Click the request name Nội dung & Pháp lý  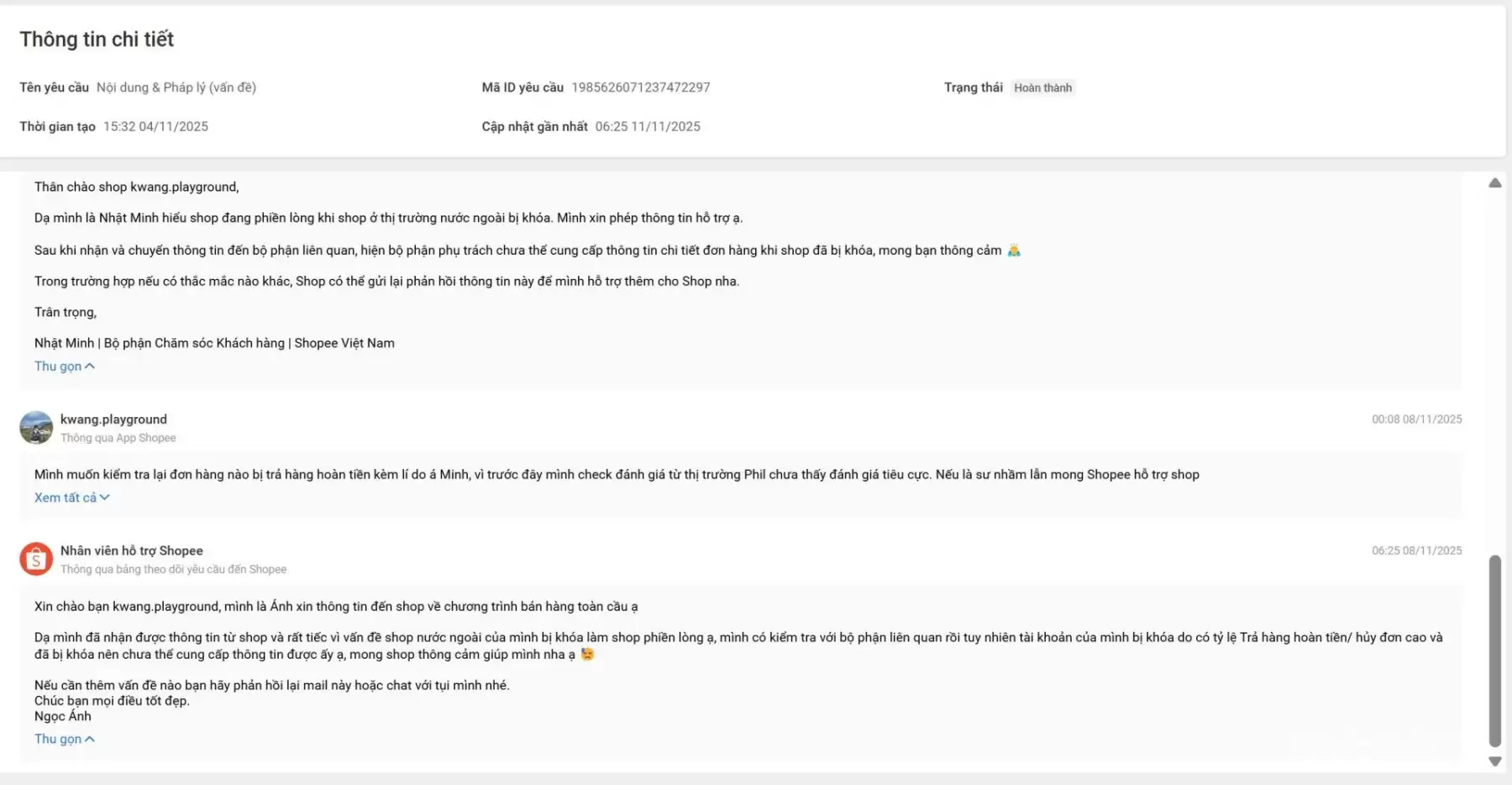tap(176, 87)
